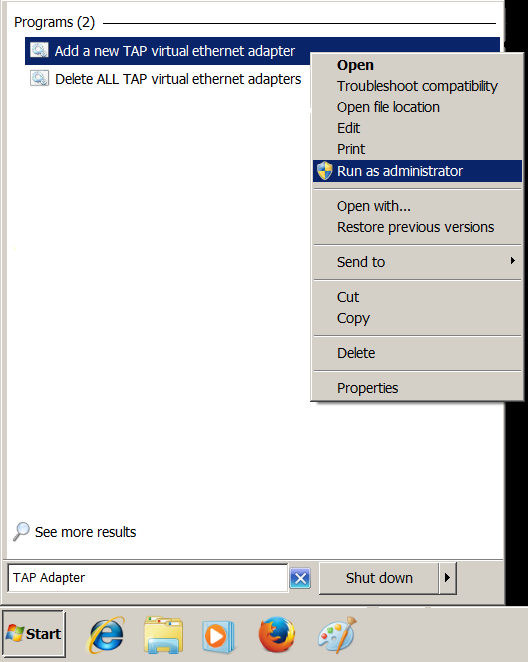Choose Open file location menu entry
The width and height of the screenshot is (528, 662).
click(x=417, y=107)
